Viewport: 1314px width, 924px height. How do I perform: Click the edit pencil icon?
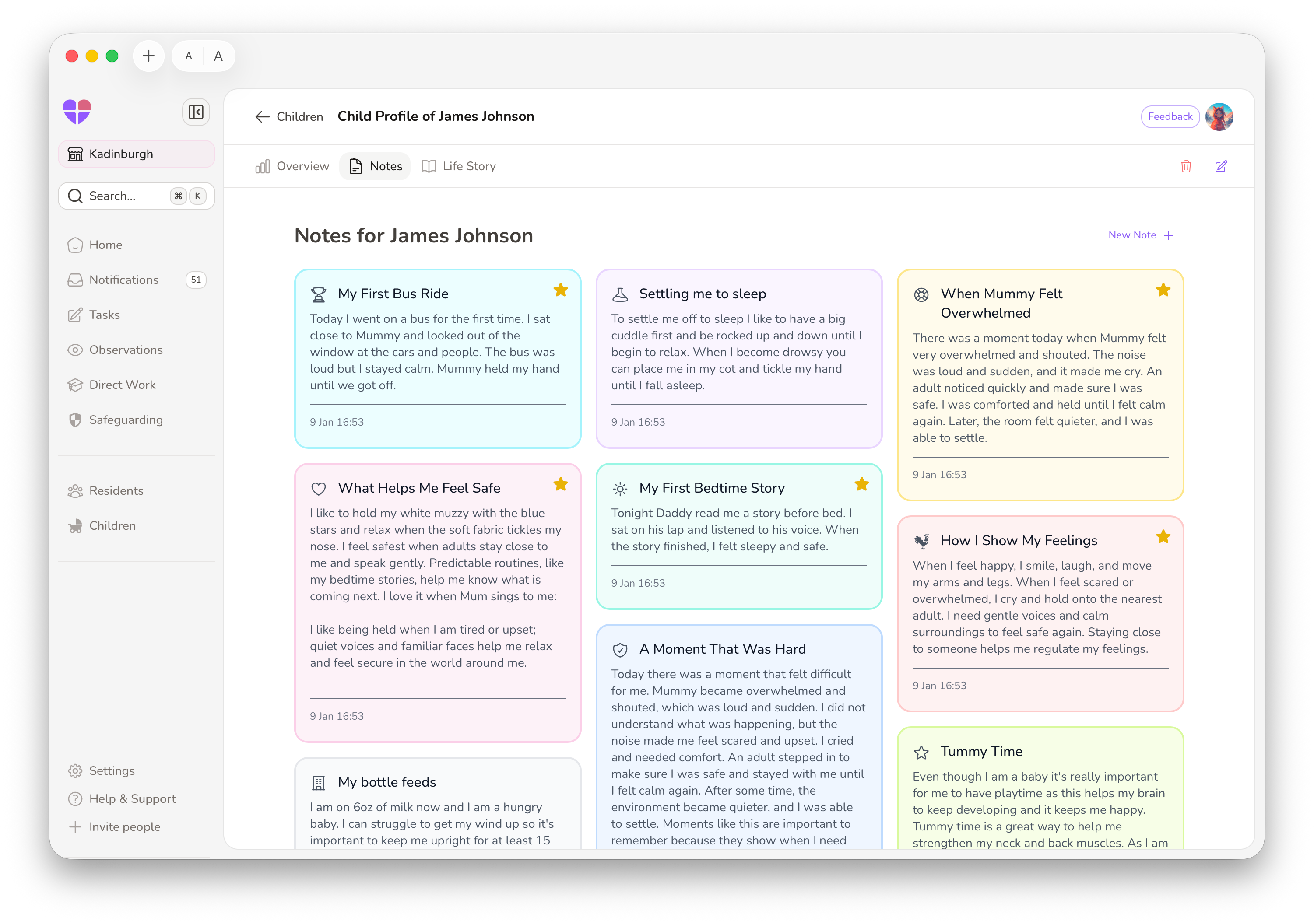click(x=1221, y=167)
